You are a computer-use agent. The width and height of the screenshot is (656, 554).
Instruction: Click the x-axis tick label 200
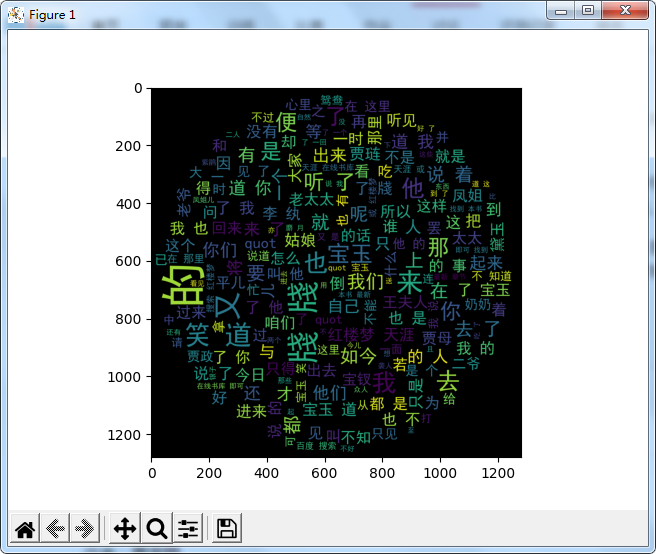(209, 473)
